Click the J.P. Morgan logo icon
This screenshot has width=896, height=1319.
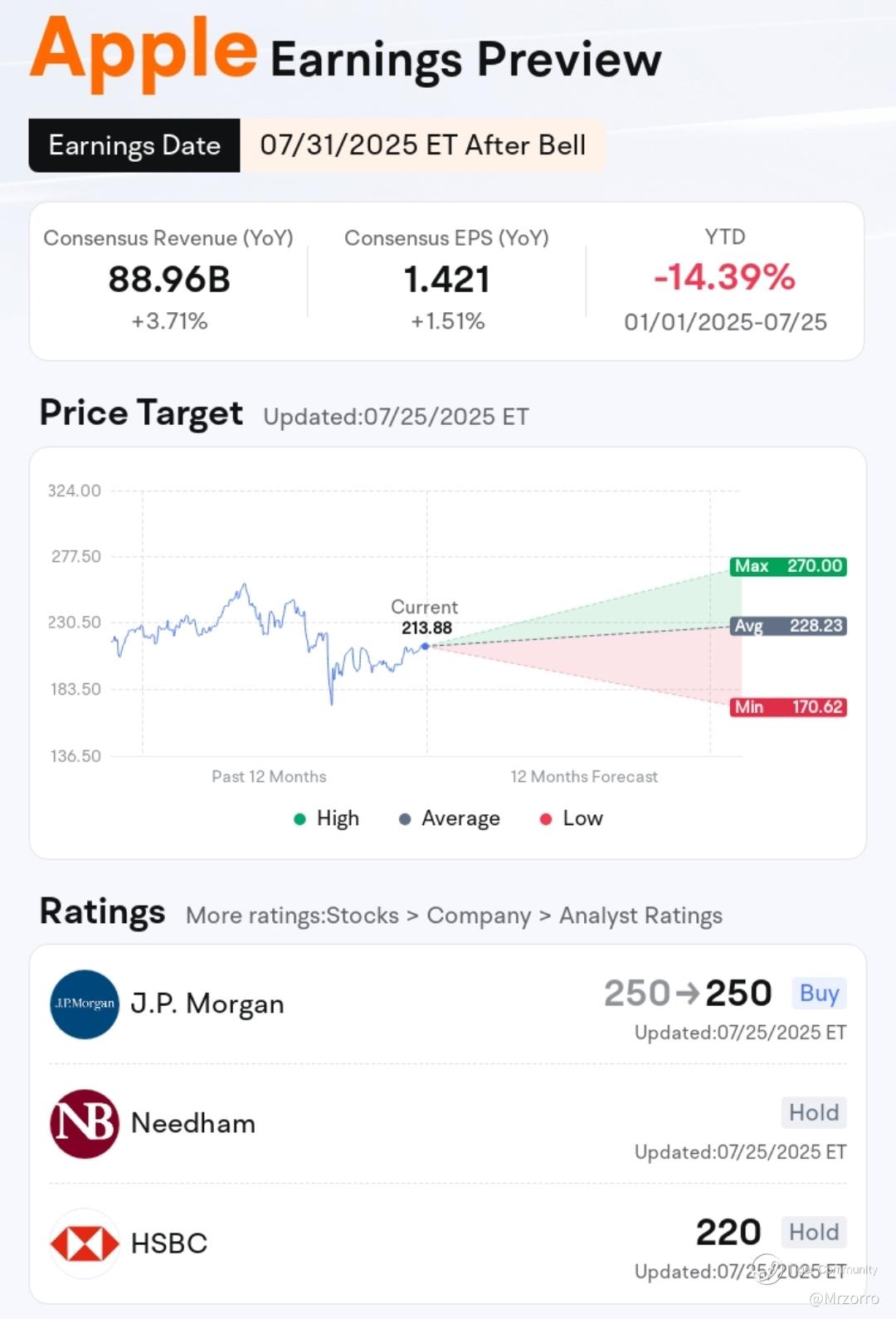pyautogui.click(x=85, y=1004)
